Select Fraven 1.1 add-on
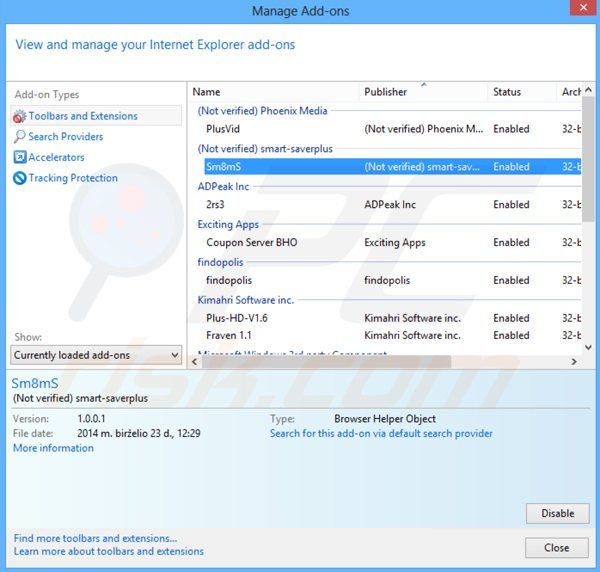Image resolution: width=600 pixels, height=572 pixels. click(229, 336)
